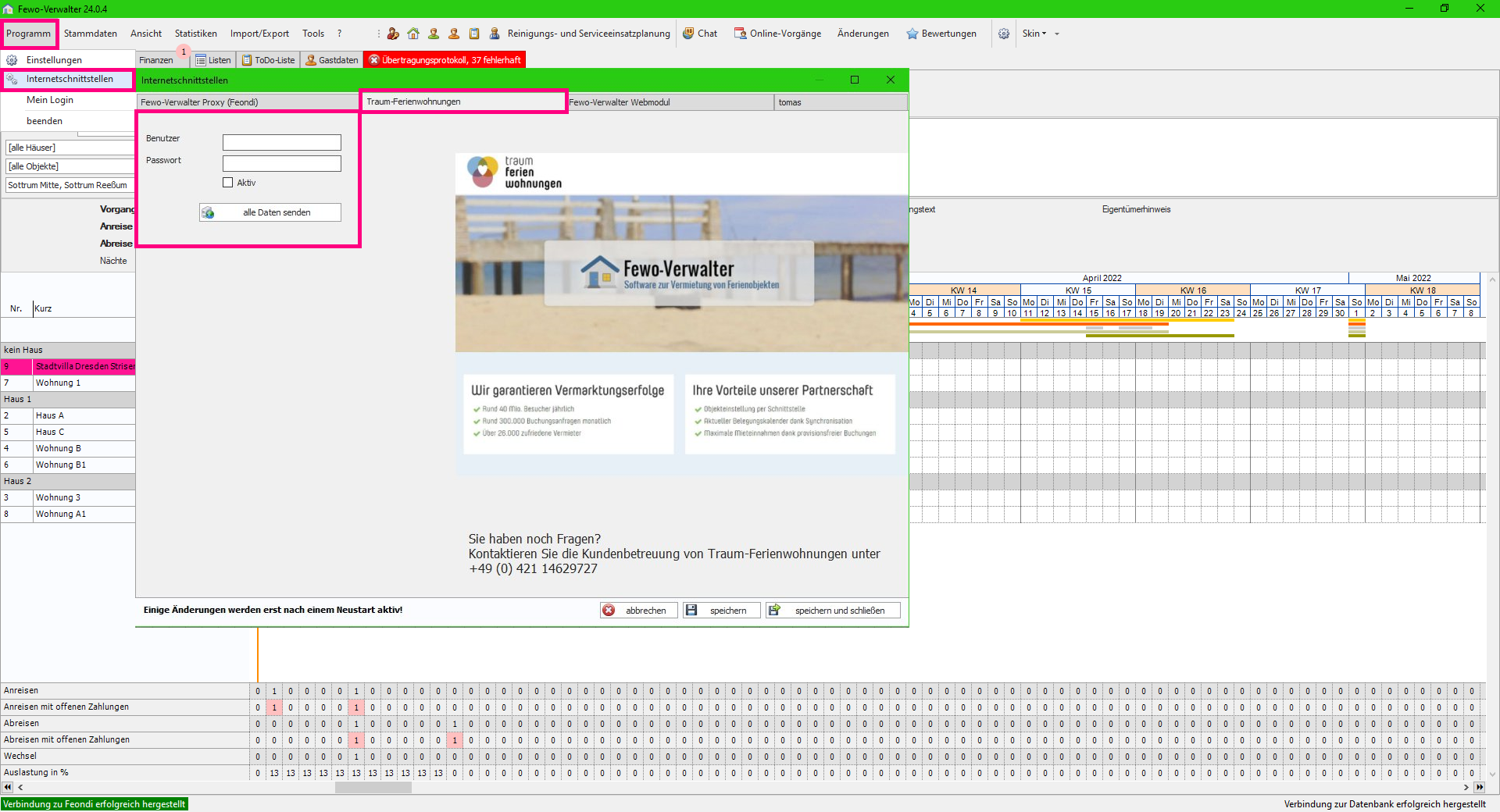This screenshot has width=1500, height=812.
Task: Click the Chat speech bubble icon
Action: 688,34
